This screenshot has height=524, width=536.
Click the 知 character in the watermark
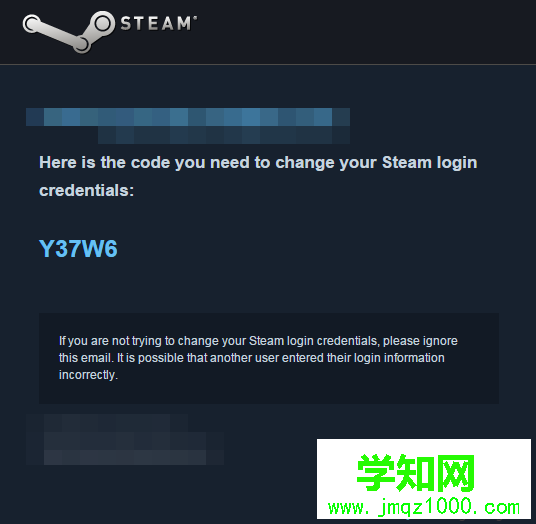[x=415, y=473]
